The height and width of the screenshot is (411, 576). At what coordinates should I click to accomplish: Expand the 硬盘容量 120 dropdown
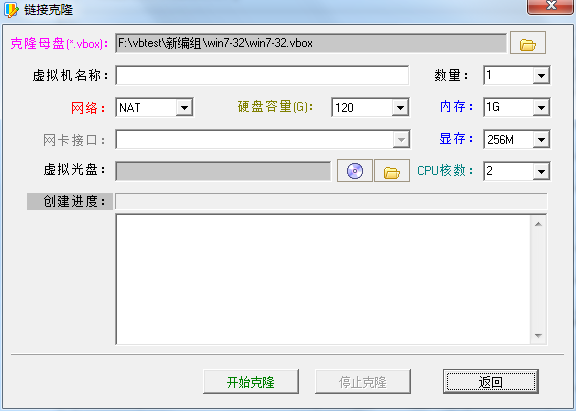click(400, 108)
